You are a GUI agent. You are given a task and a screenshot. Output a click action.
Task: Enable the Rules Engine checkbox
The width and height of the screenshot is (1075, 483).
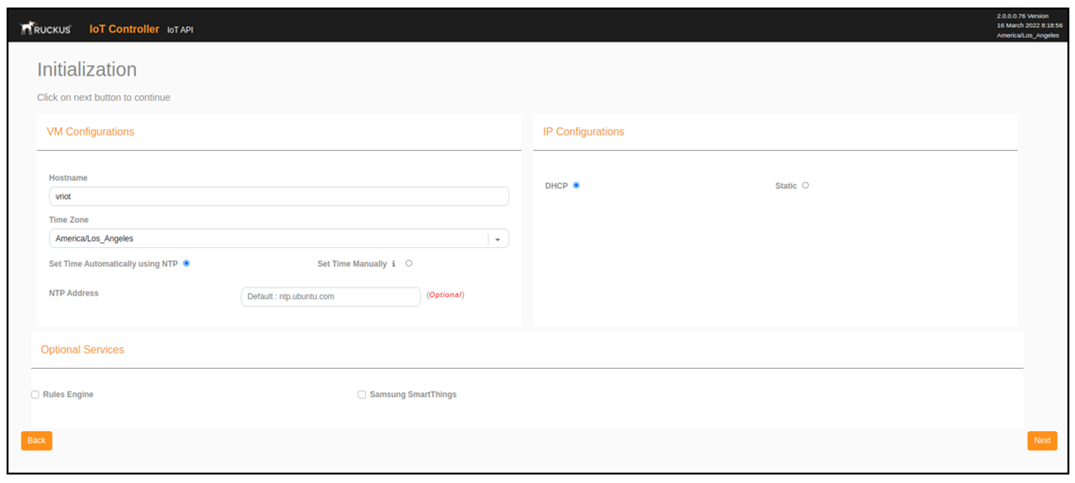click(x=35, y=395)
